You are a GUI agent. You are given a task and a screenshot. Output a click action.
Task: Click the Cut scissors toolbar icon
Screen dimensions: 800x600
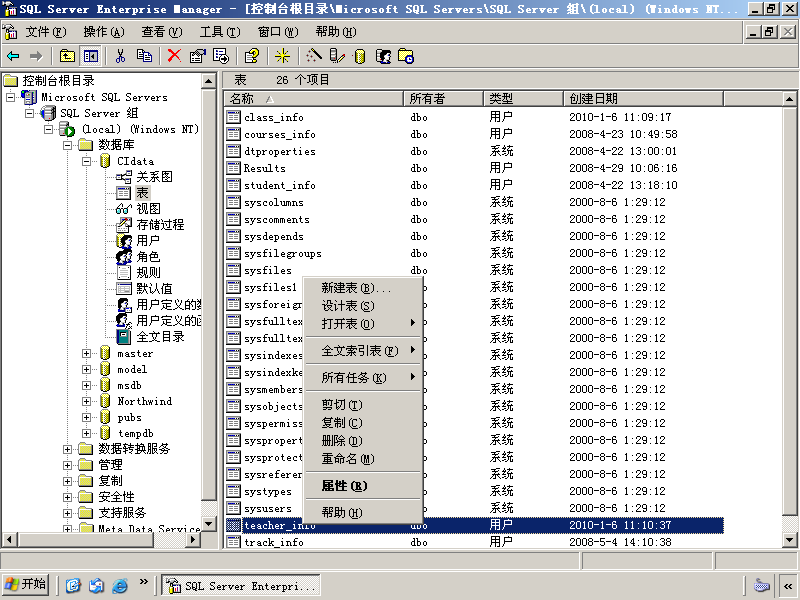click(120, 56)
